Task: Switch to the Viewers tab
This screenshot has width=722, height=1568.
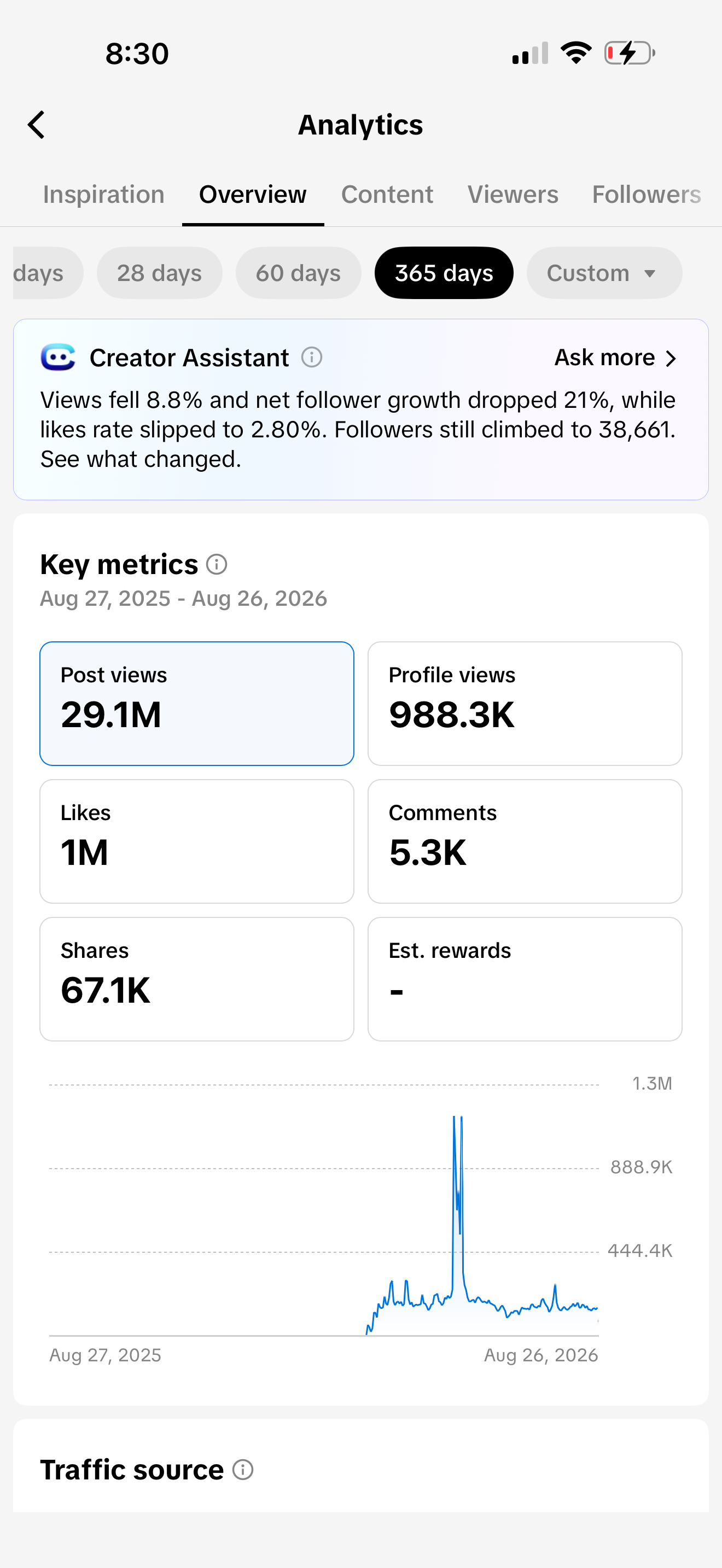Action: 513,195
